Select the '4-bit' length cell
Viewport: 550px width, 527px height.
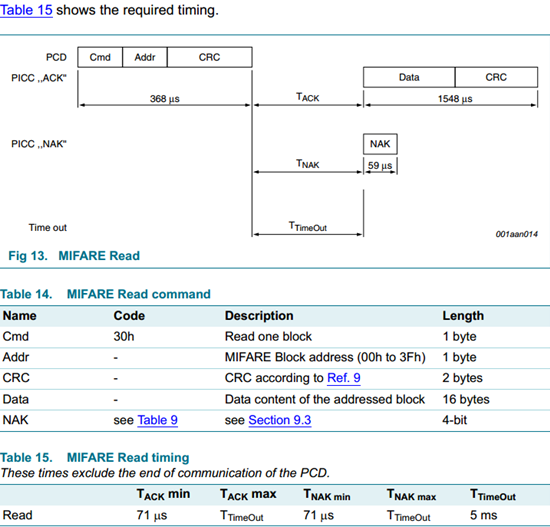click(x=455, y=420)
